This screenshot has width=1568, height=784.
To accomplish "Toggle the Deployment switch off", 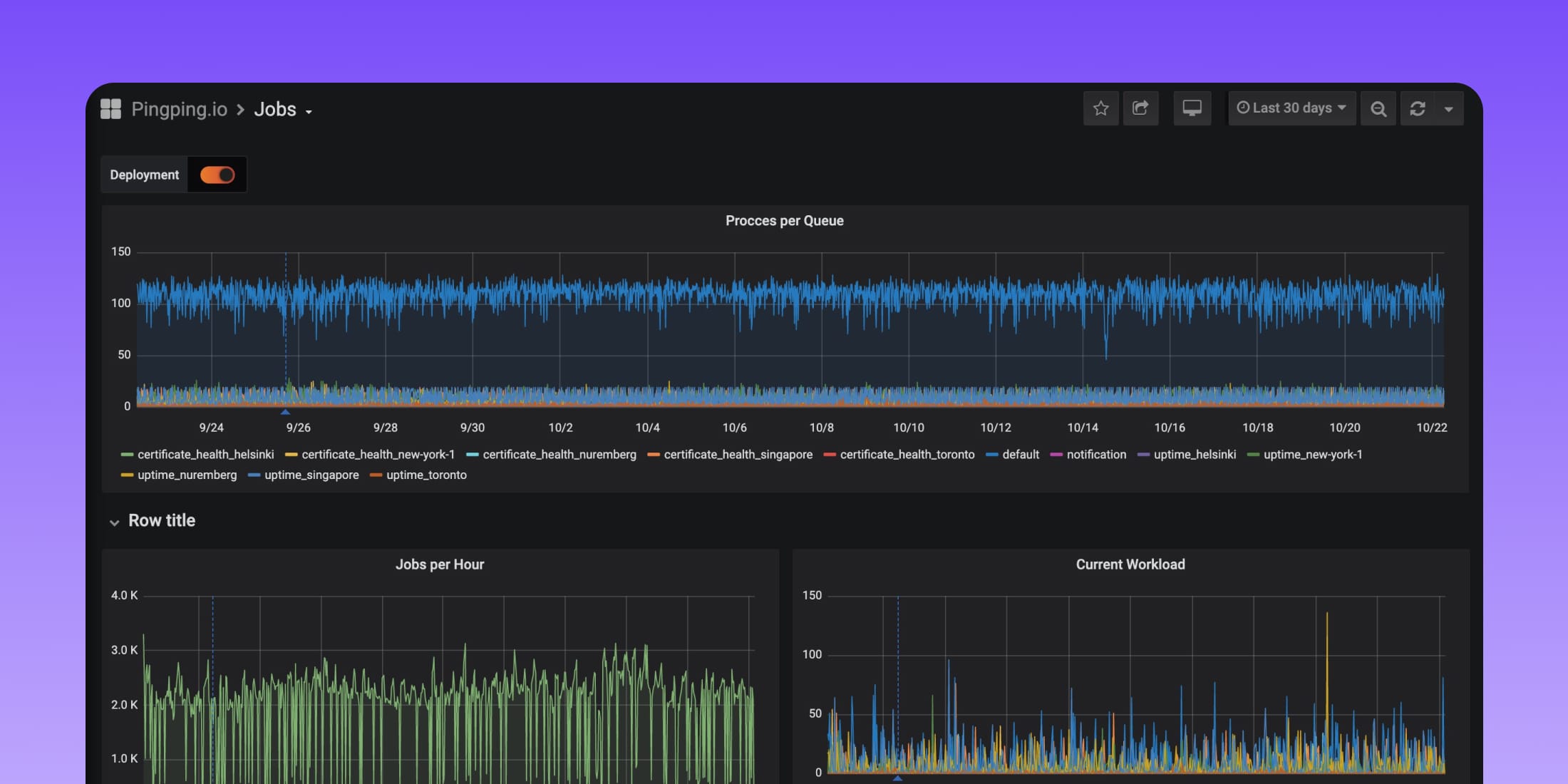I will (x=217, y=174).
